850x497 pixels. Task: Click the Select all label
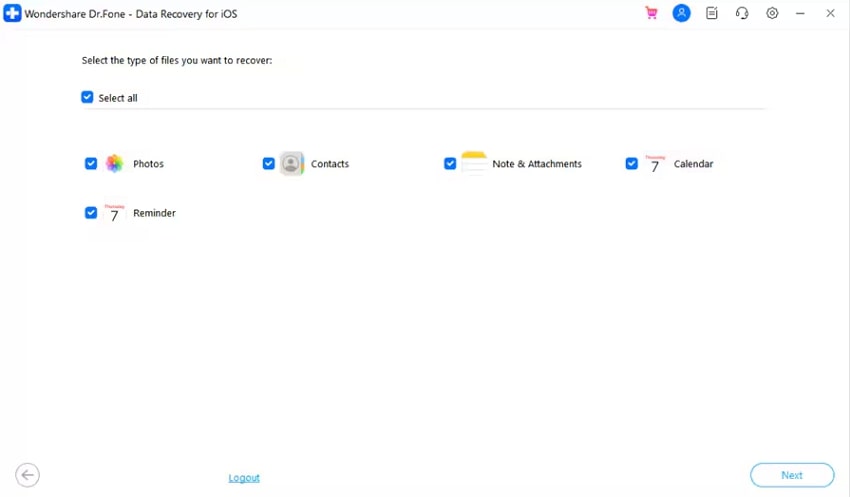pos(118,98)
